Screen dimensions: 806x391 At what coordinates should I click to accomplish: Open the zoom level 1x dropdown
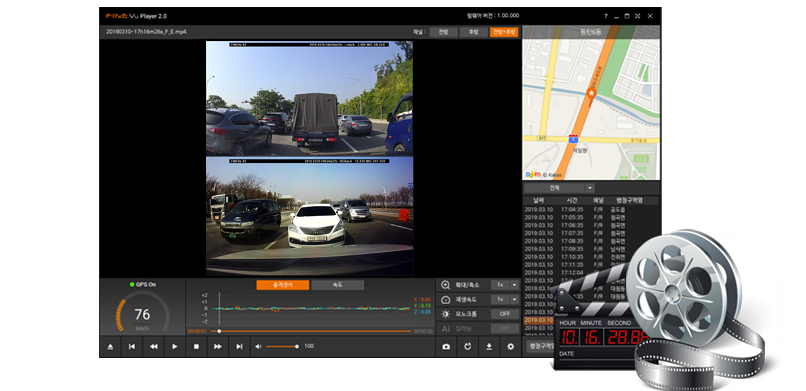505,285
